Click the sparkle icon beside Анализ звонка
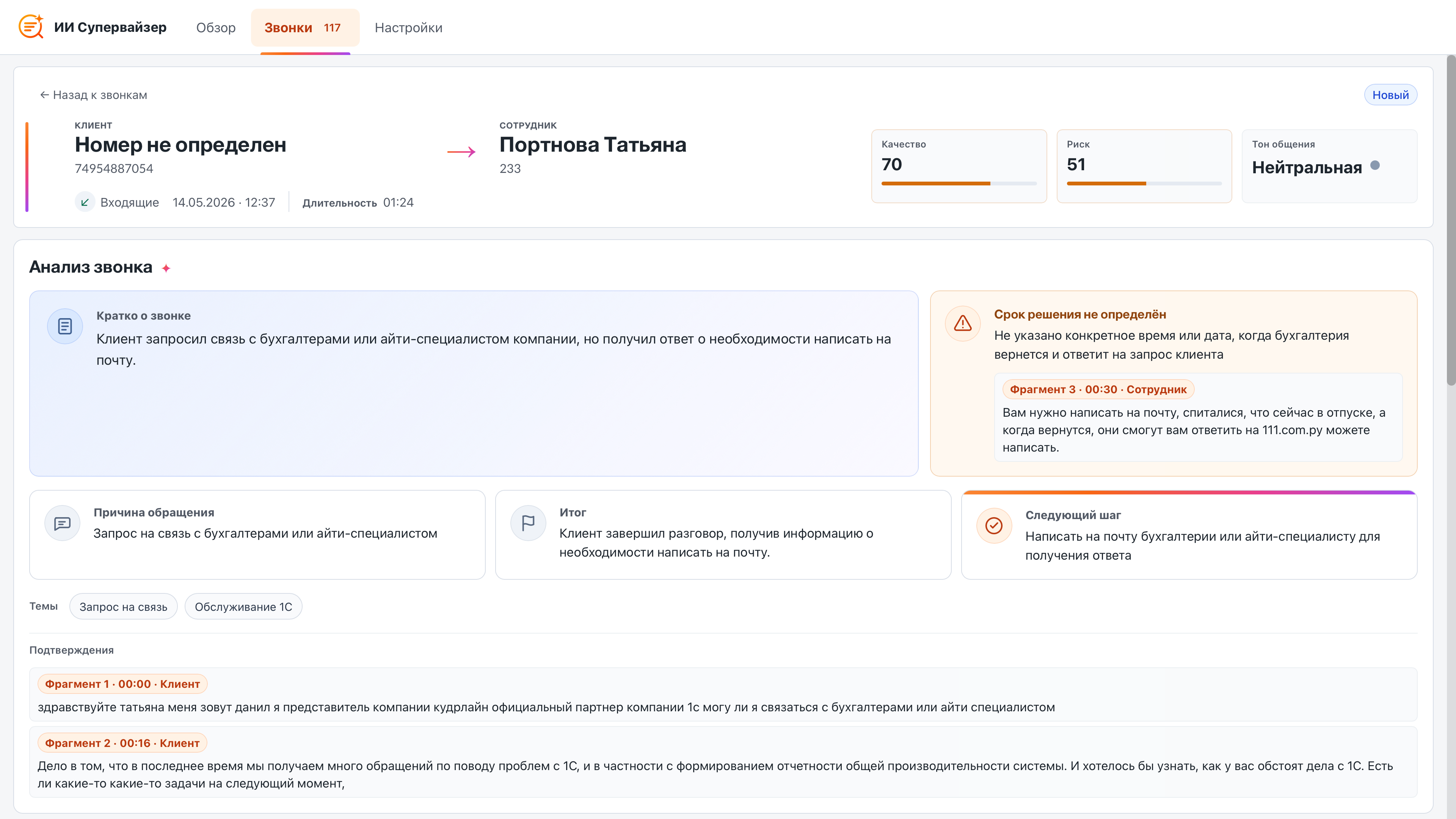The width and height of the screenshot is (1456, 819). pyautogui.click(x=166, y=268)
